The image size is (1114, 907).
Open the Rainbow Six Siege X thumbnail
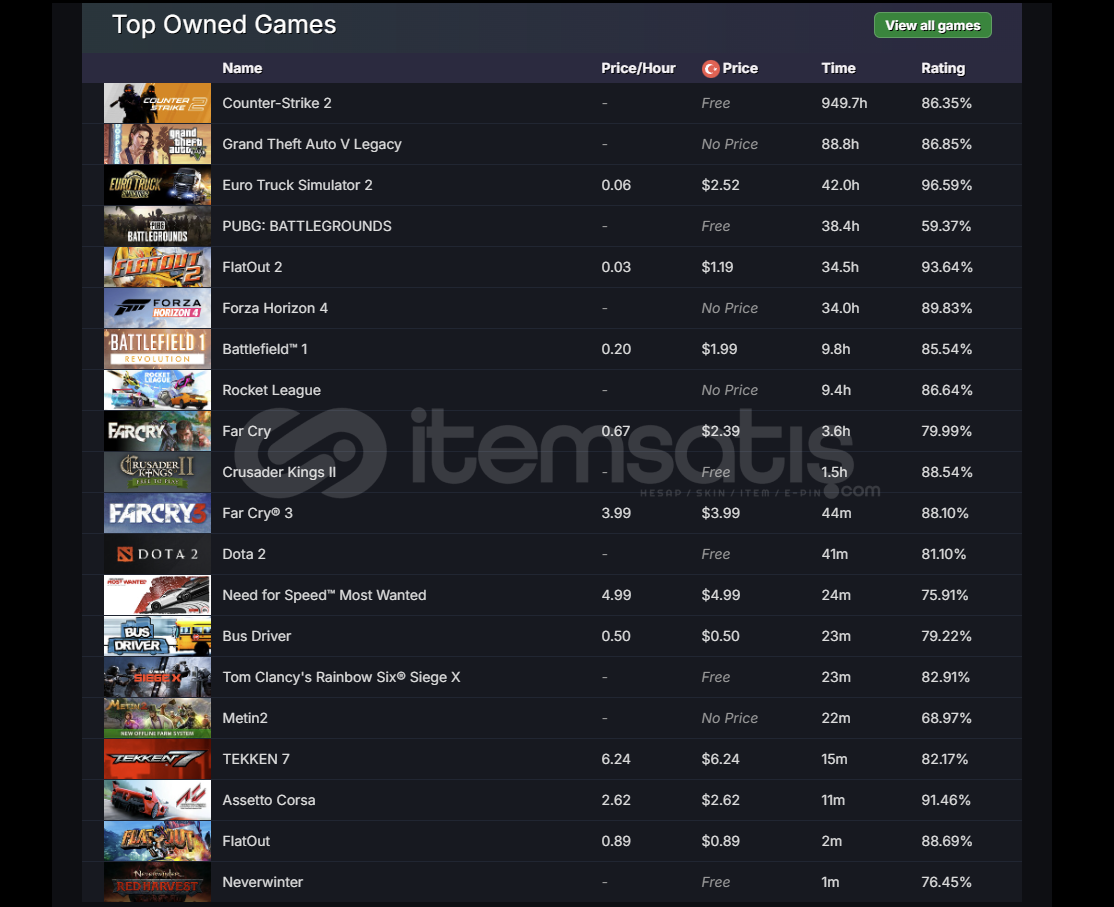click(x=157, y=678)
